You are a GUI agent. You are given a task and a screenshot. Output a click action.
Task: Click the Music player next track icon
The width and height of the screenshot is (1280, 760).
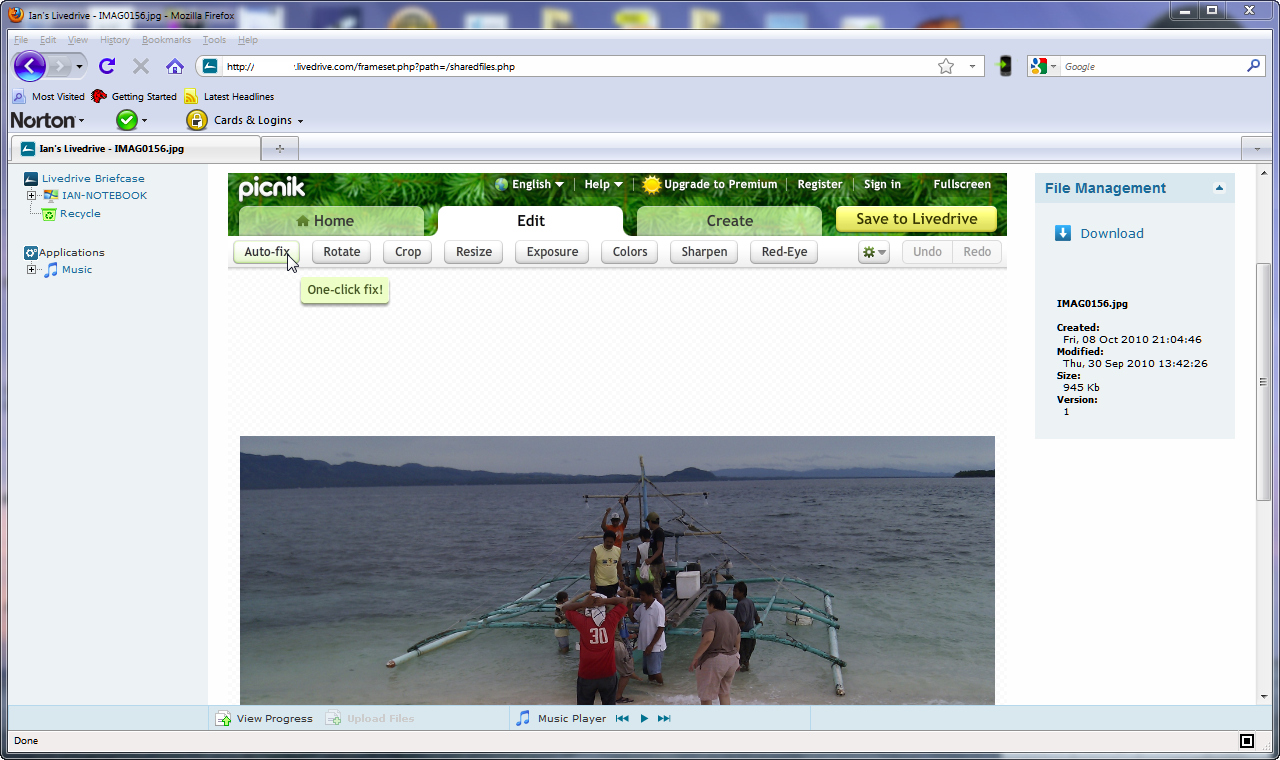[x=664, y=718]
